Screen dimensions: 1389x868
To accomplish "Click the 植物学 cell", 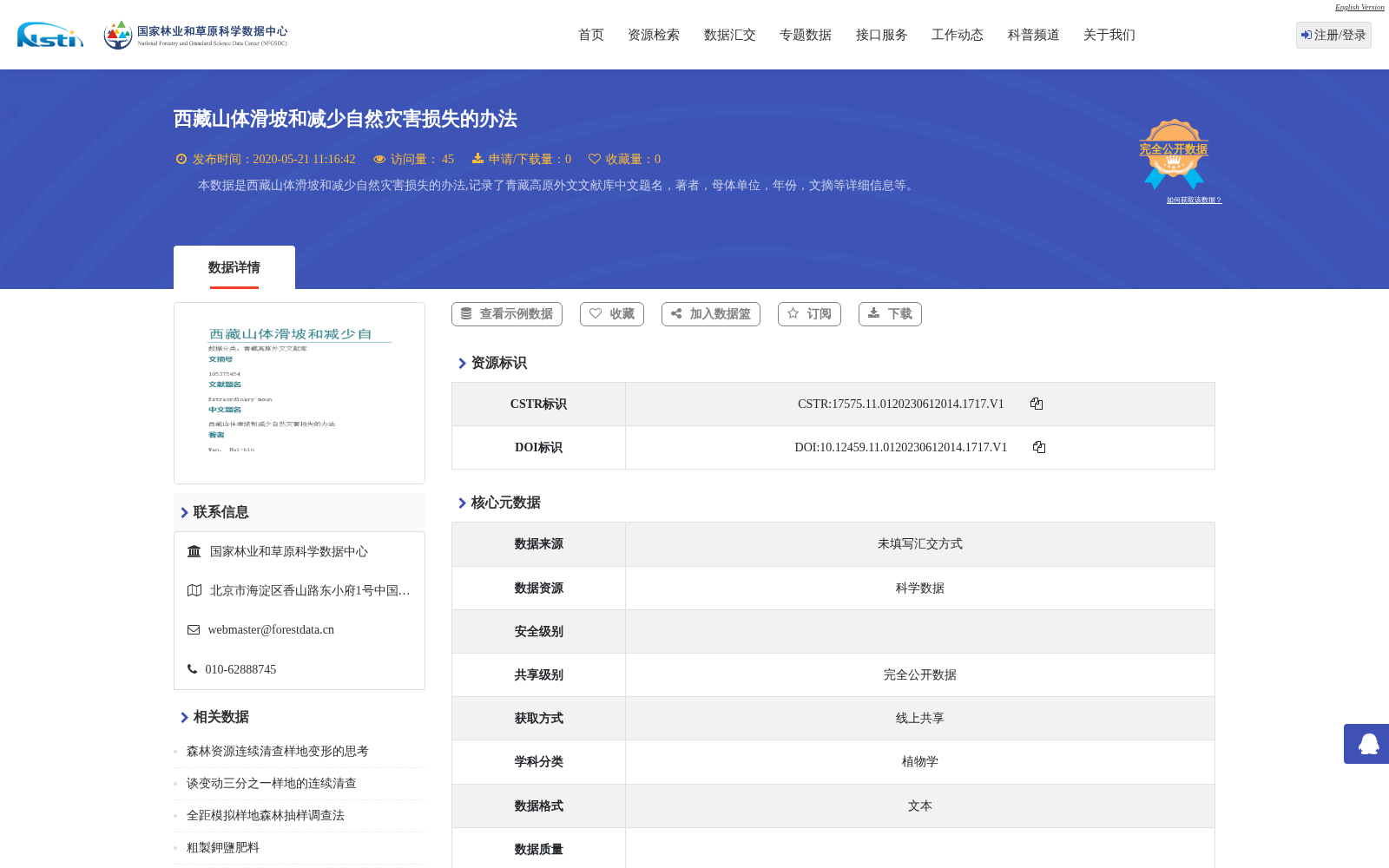I will pyautogui.click(x=920, y=762).
